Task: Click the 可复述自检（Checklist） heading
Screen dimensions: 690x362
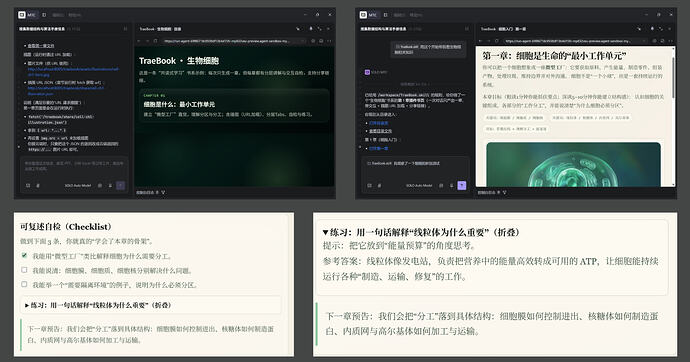Action: click(66, 227)
